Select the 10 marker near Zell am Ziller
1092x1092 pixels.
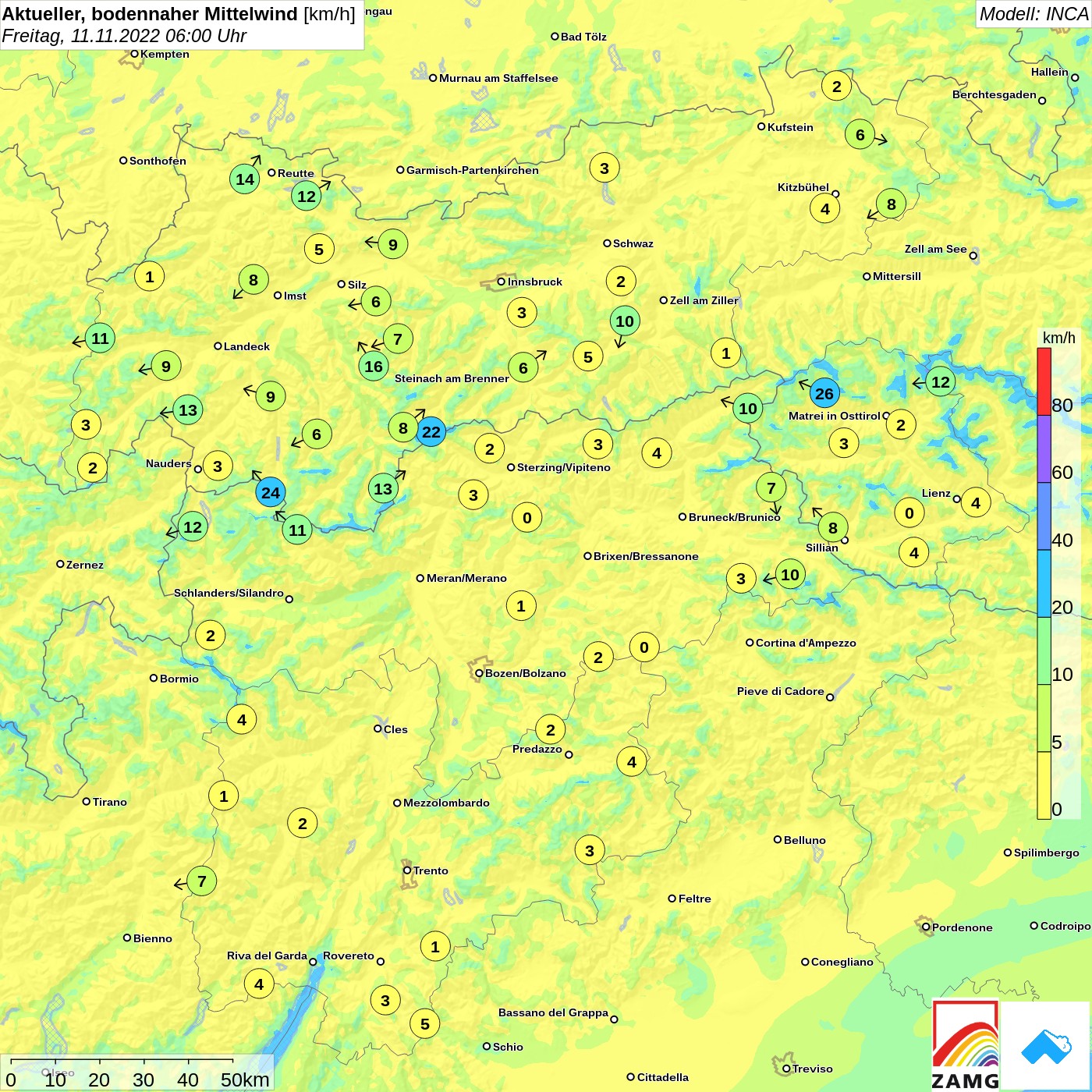coord(625,321)
